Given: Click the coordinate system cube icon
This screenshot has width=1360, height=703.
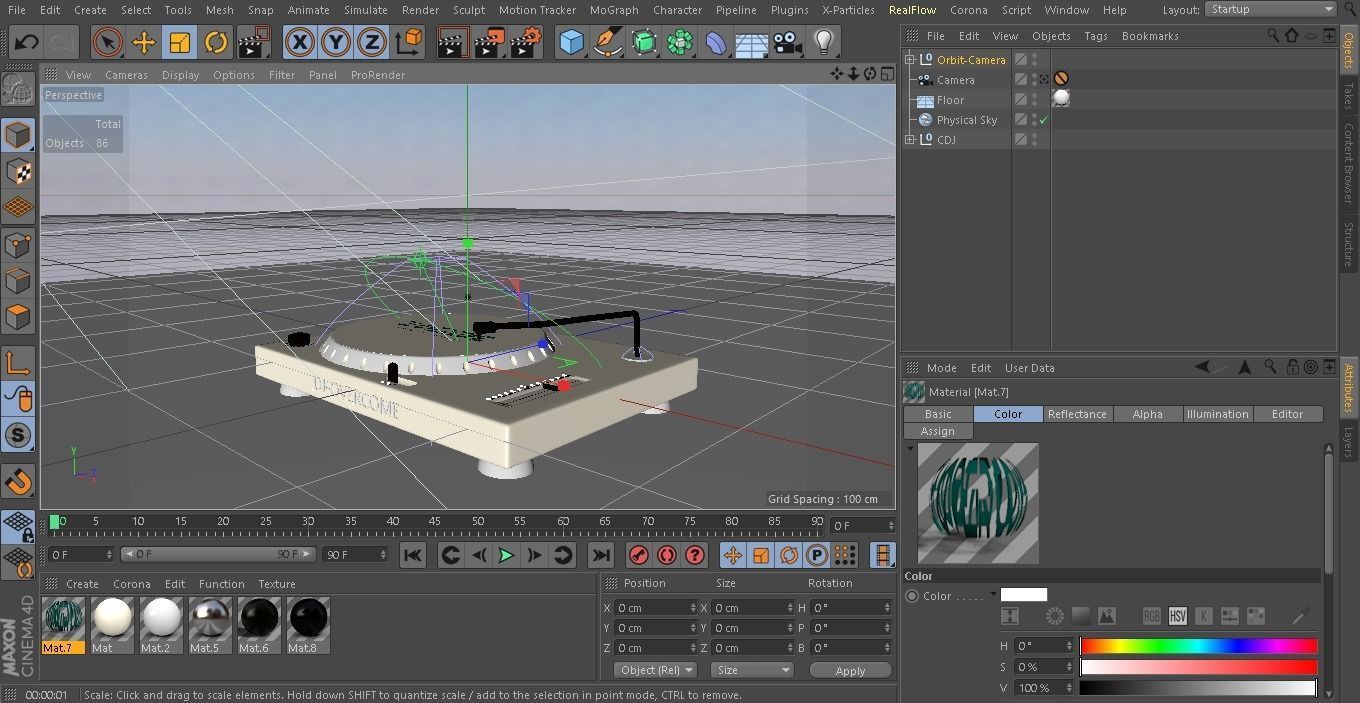Looking at the screenshot, I should click(409, 43).
